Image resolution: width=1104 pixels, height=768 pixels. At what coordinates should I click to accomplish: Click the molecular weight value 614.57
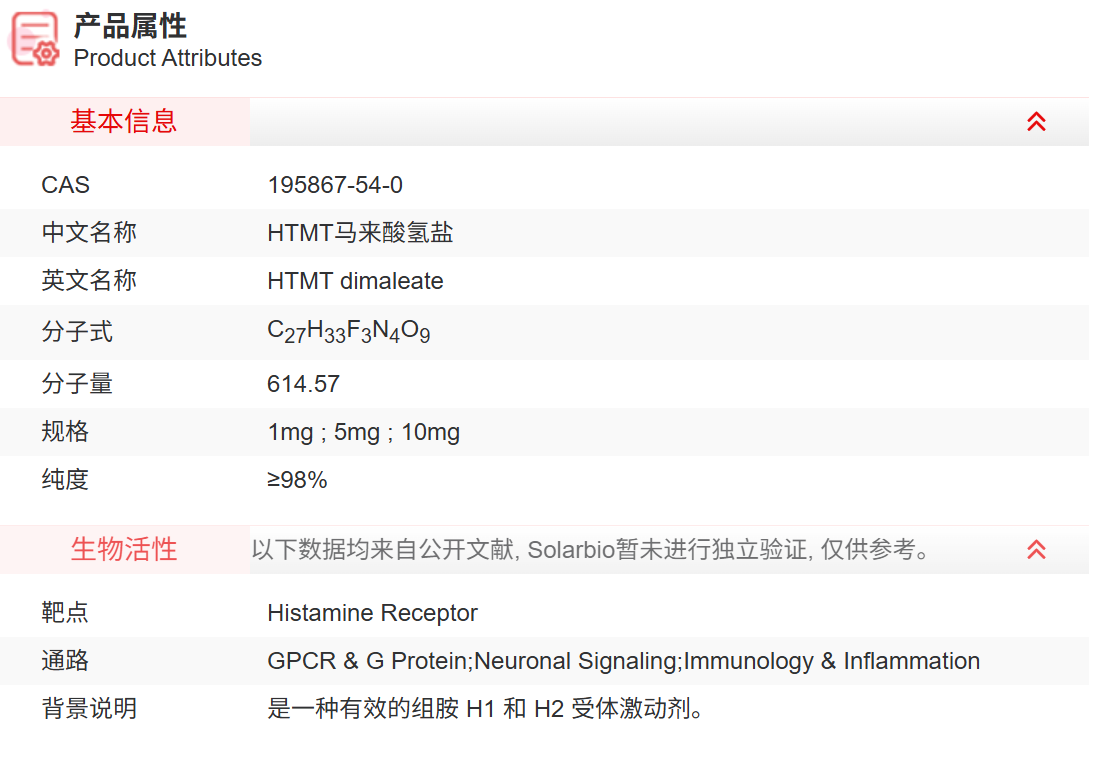(x=303, y=384)
